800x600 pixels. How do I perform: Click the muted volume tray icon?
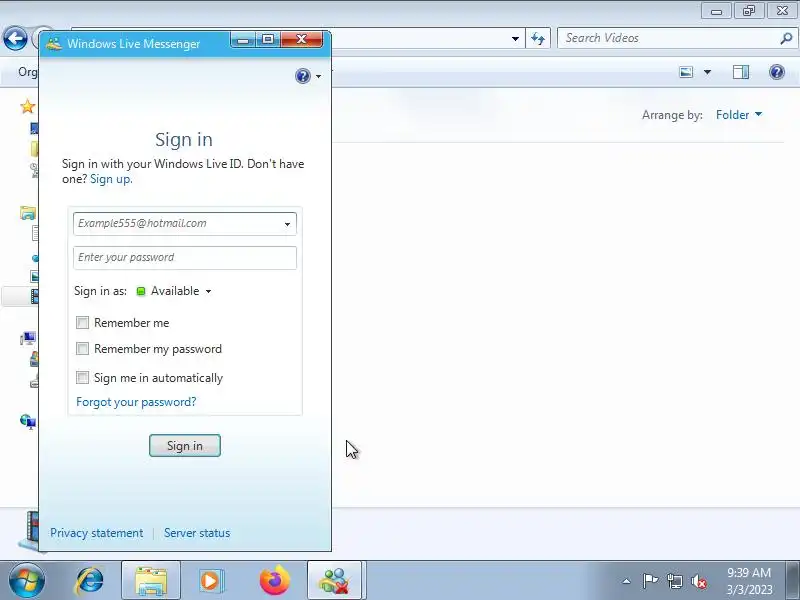[x=699, y=581]
